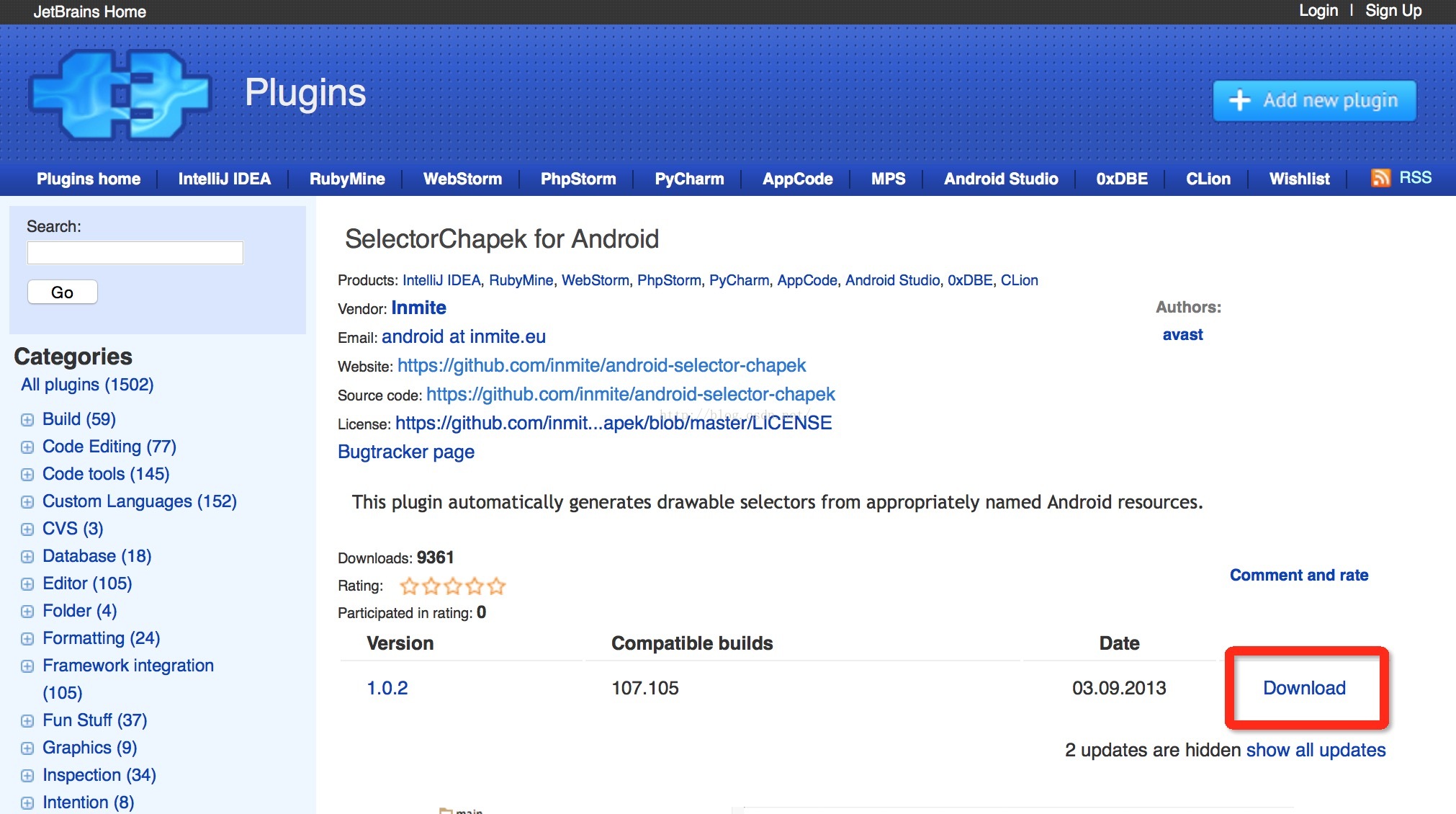Open the Plugins home tab

[89, 179]
